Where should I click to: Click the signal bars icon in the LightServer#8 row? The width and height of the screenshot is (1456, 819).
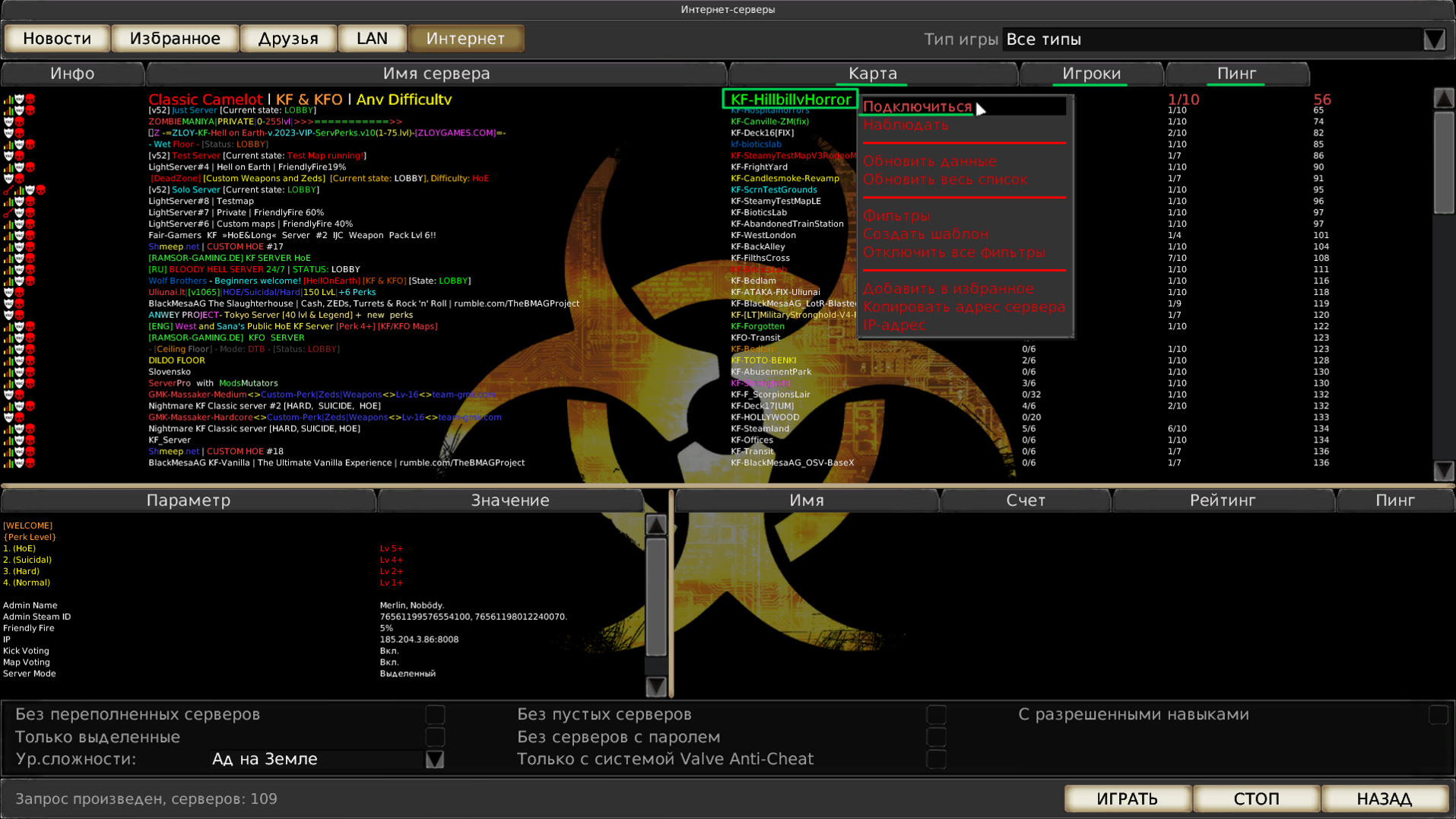(8, 202)
